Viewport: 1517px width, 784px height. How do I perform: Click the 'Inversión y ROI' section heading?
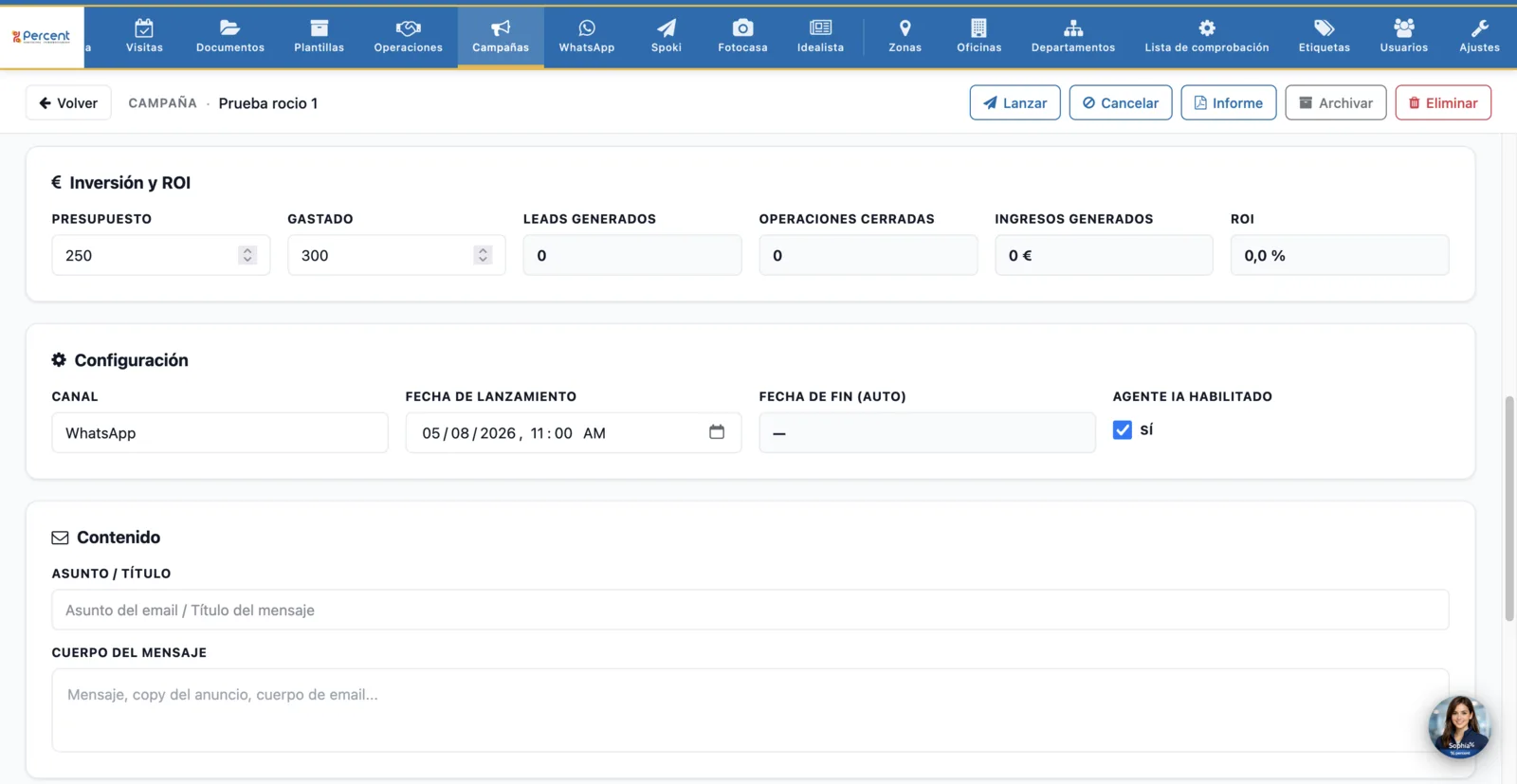click(x=130, y=182)
